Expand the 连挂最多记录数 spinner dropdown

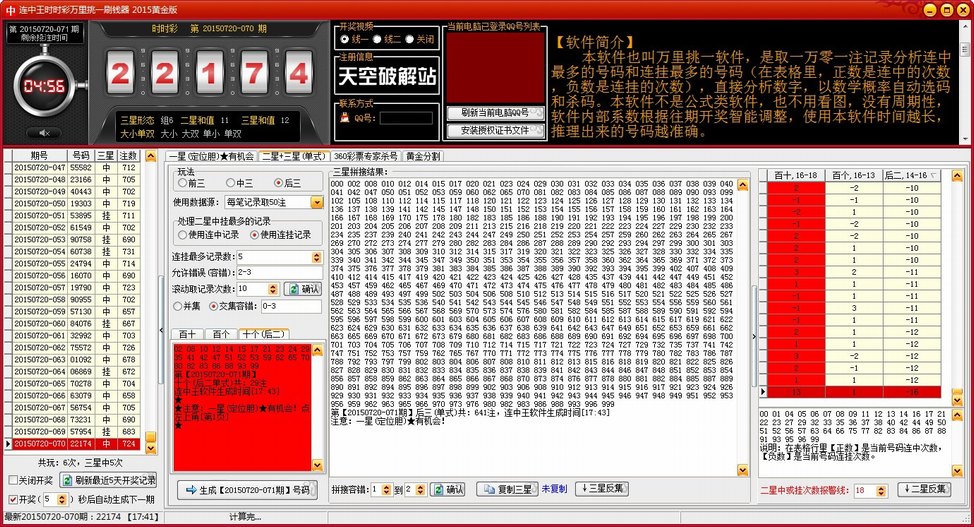tap(317, 257)
